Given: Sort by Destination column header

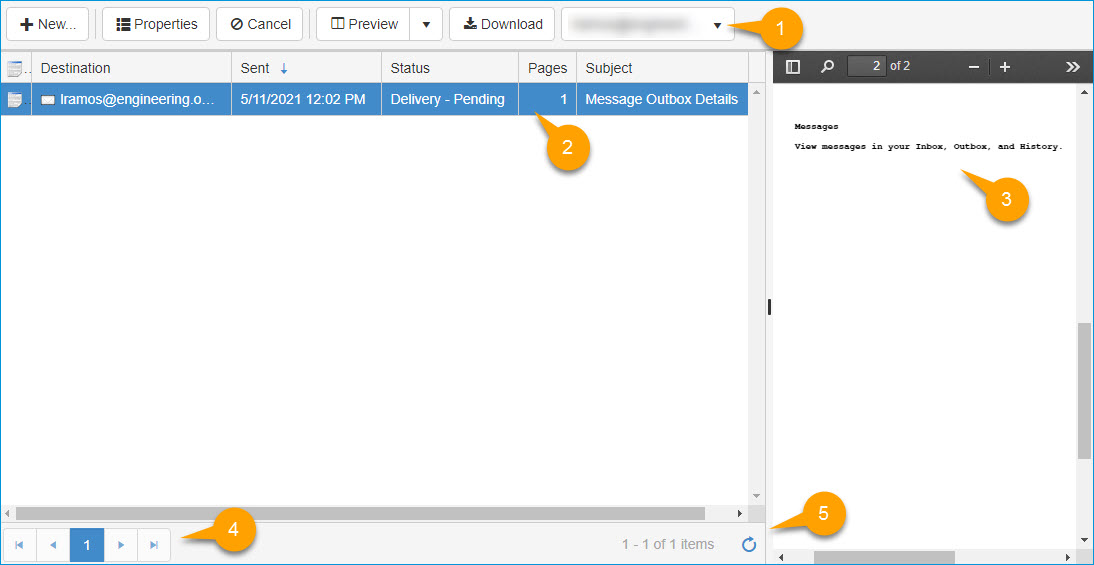Looking at the screenshot, I should pyautogui.click(x=132, y=68).
